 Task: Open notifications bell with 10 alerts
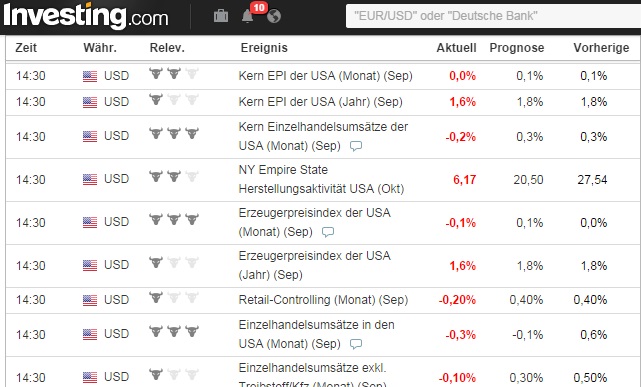click(x=248, y=16)
